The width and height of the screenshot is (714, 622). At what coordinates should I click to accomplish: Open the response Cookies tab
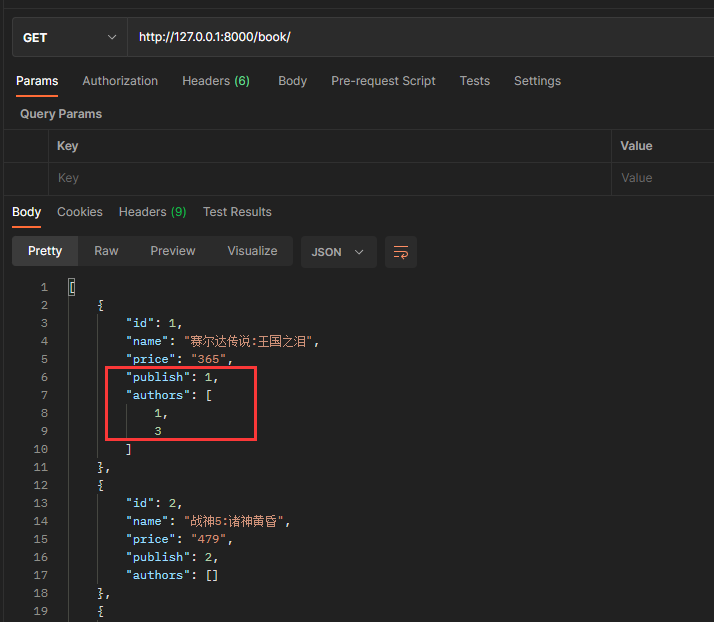(x=80, y=212)
